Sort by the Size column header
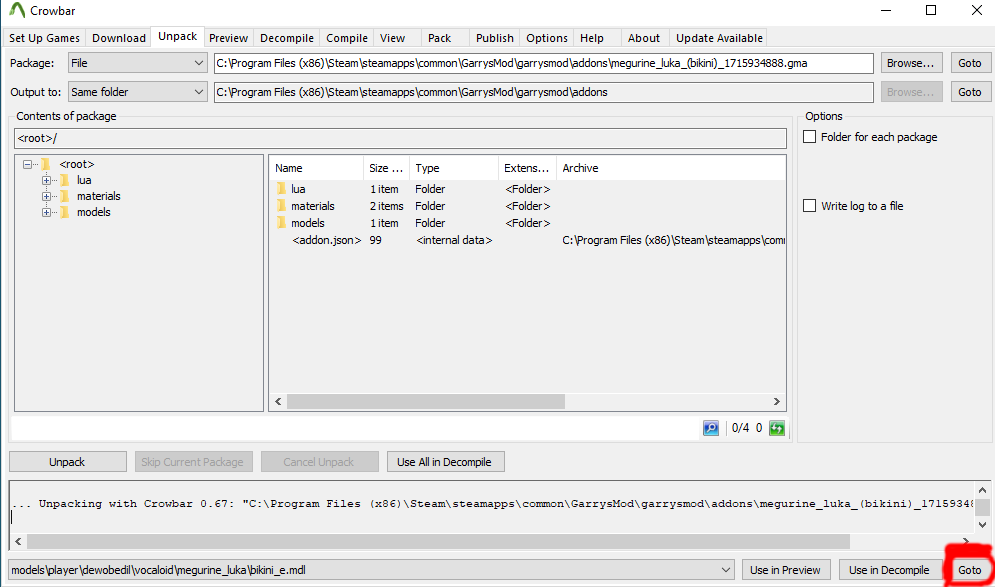This screenshot has width=995, height=587. click(386, 168)
